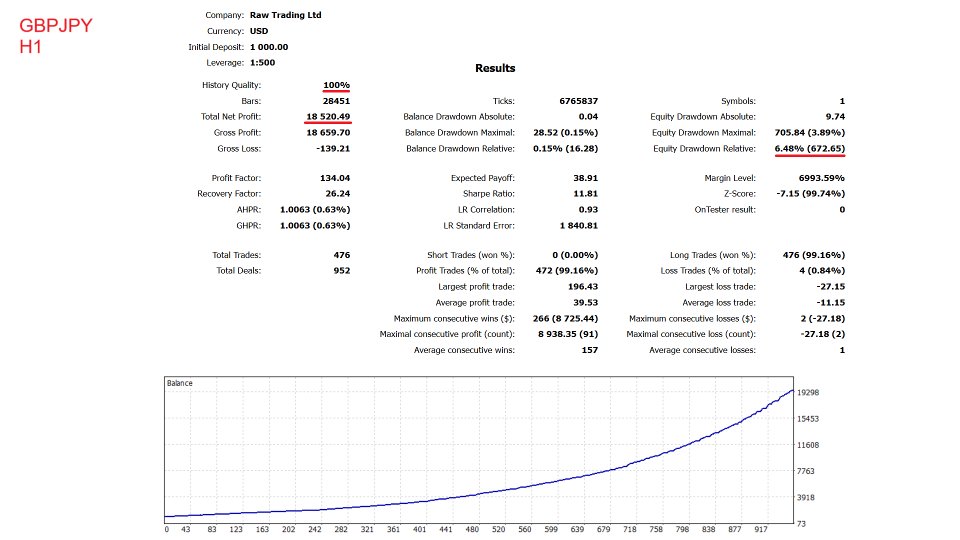Screen dimensions: 960x540
Task: Click the Margin Level value 6993.59%
Action: (822, 178)
